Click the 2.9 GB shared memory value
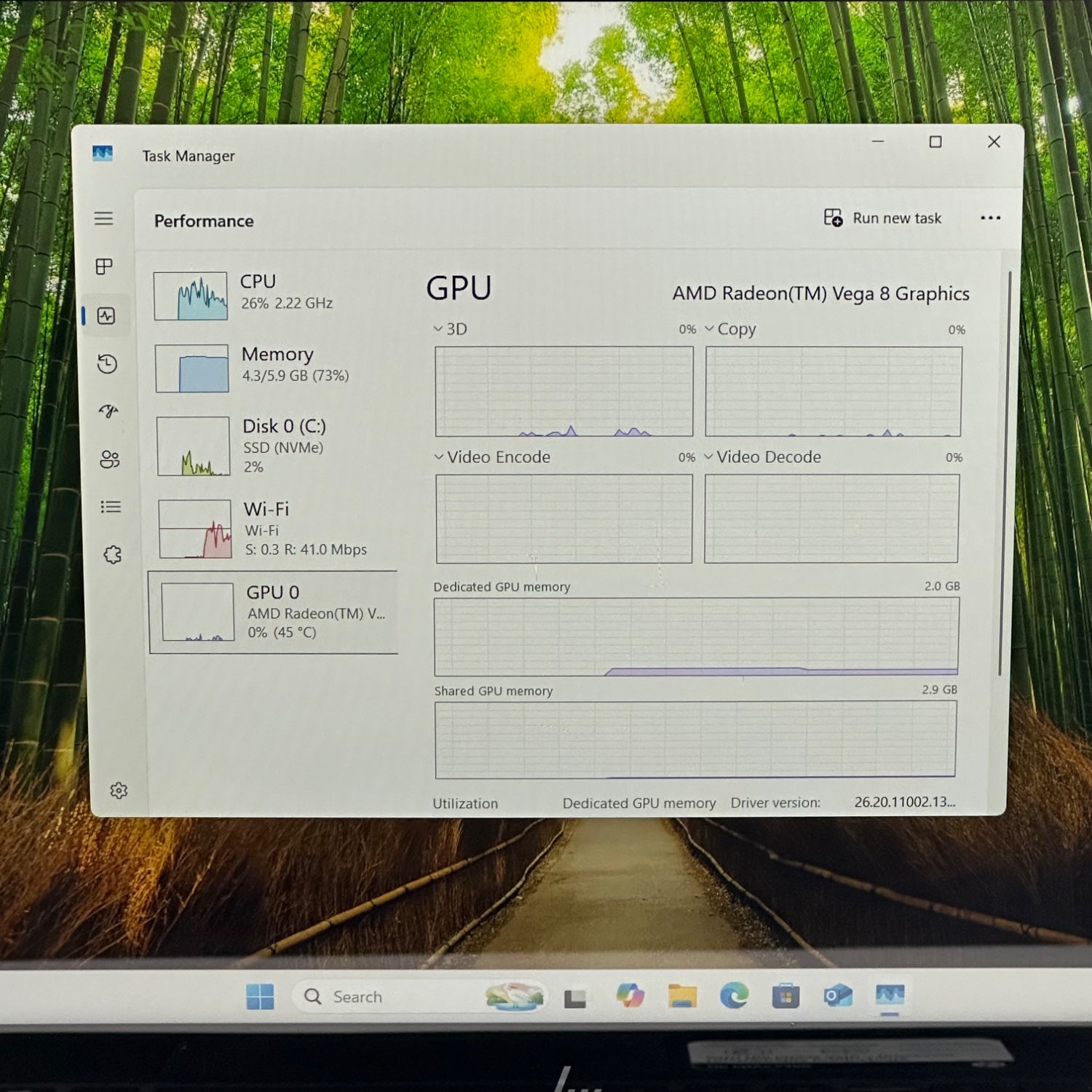The width and height of the screenshot is (1092, 1092). (x=939, y=689)
